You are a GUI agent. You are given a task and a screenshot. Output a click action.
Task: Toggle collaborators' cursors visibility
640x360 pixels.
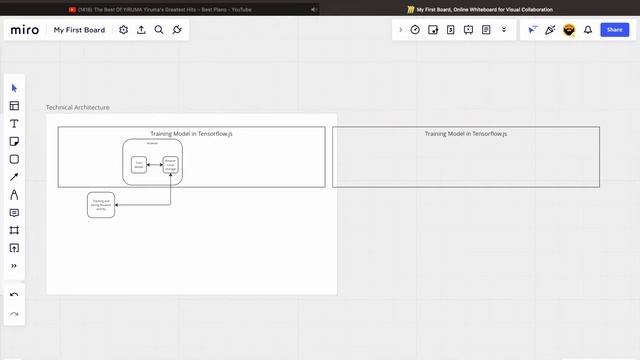pos(532,30)
